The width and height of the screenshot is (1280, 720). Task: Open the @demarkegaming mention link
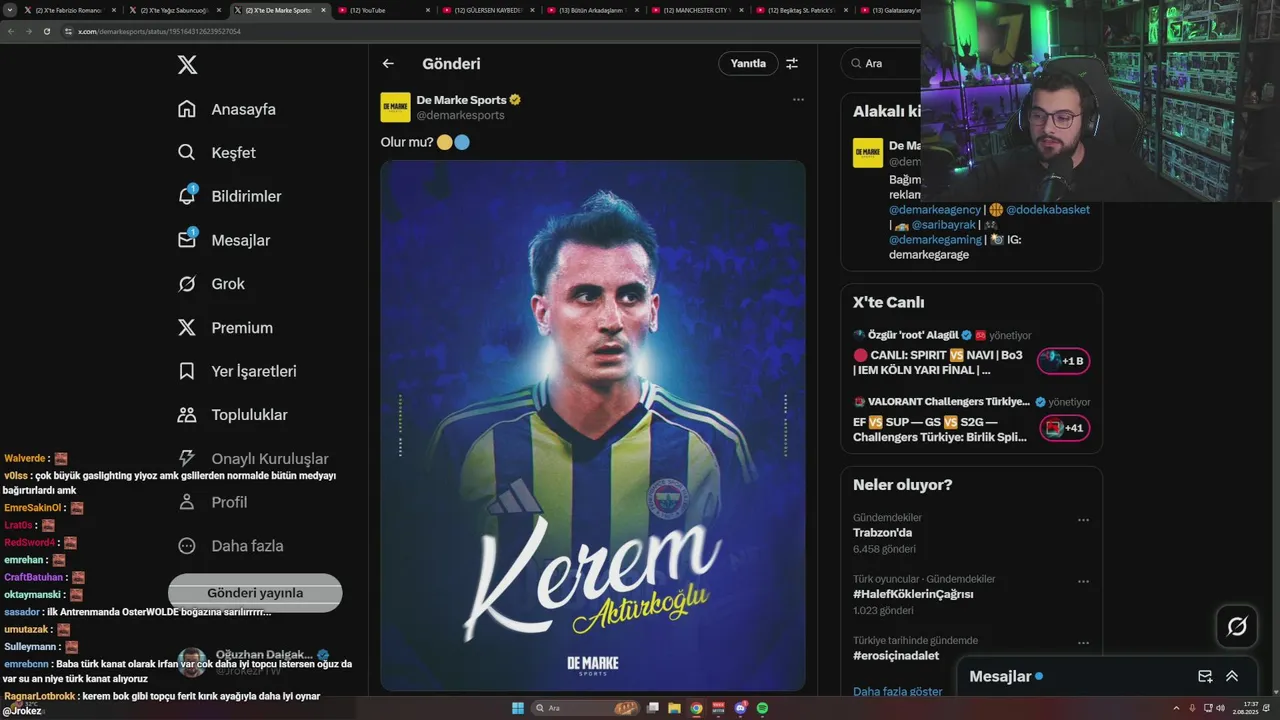pyautogui.click(x=935, y=240)
